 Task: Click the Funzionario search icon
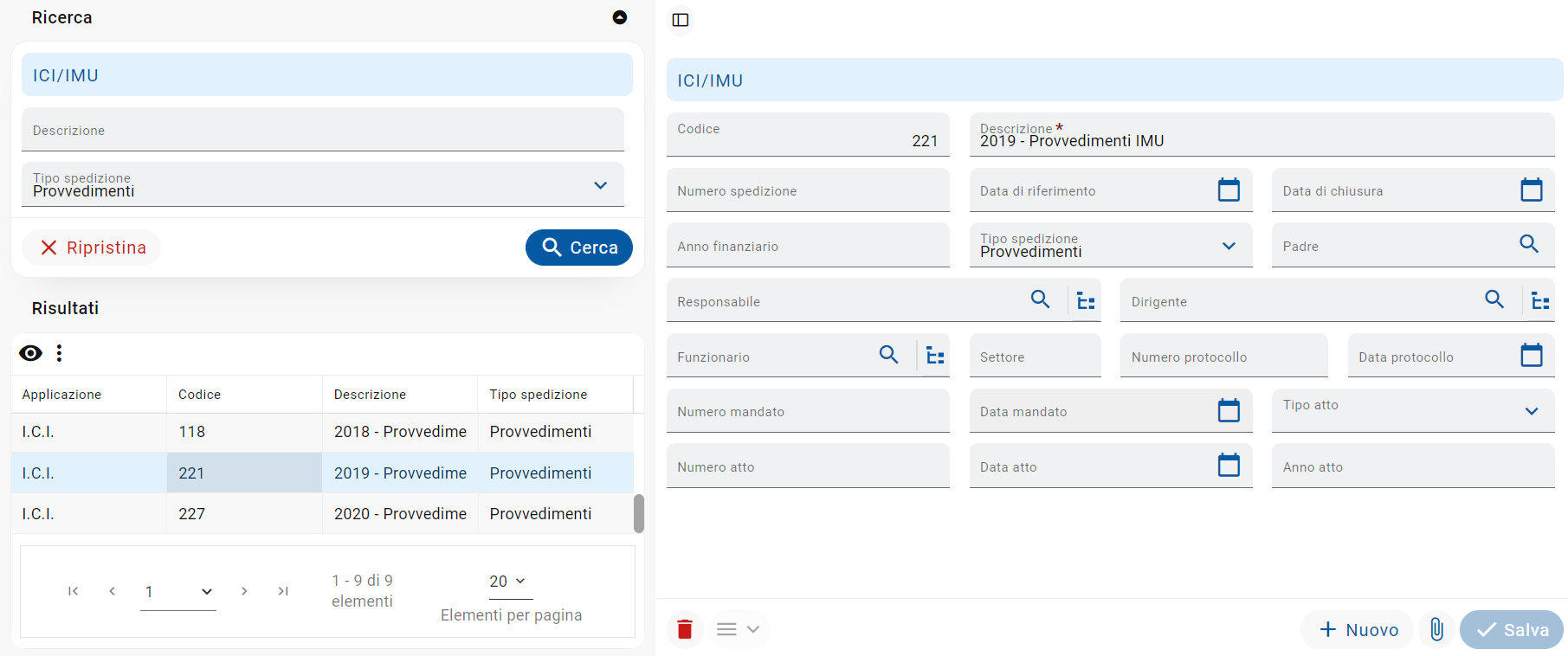(x=888, y=355)
